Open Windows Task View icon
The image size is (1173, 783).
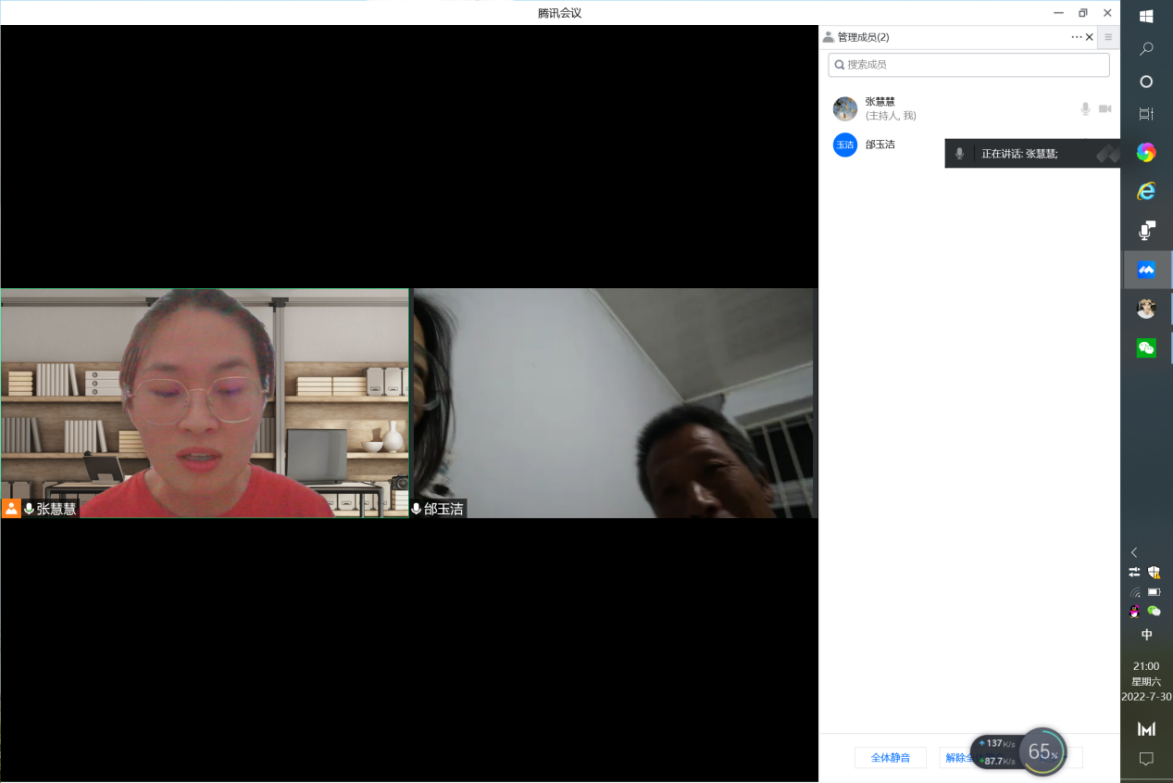point(1146,114)
